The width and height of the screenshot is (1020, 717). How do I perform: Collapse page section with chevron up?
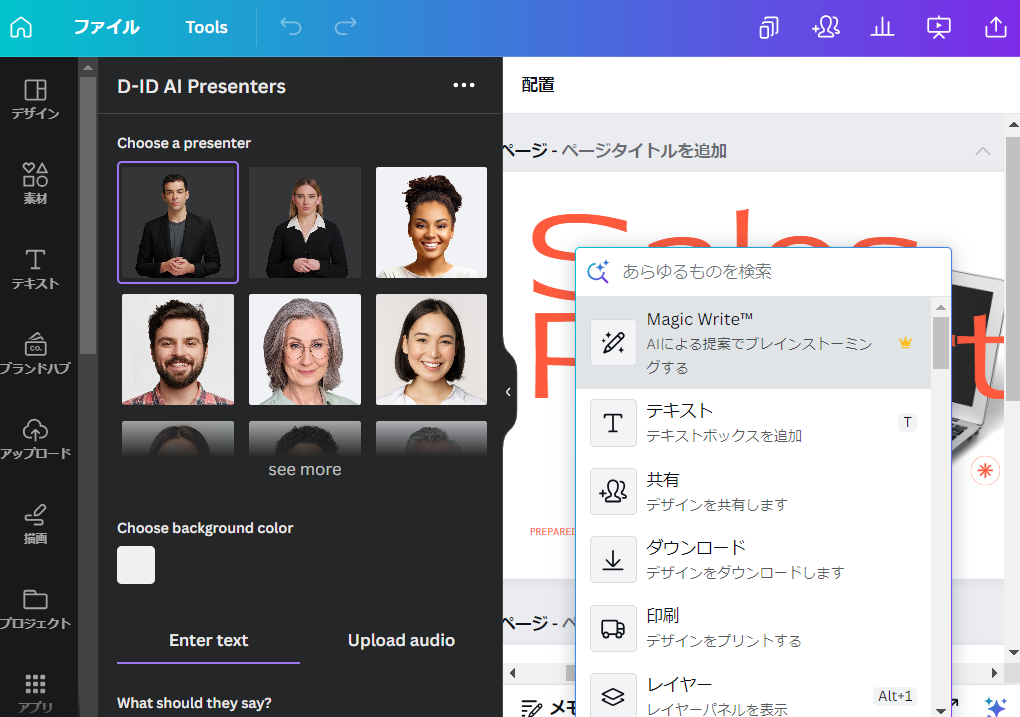982,151
